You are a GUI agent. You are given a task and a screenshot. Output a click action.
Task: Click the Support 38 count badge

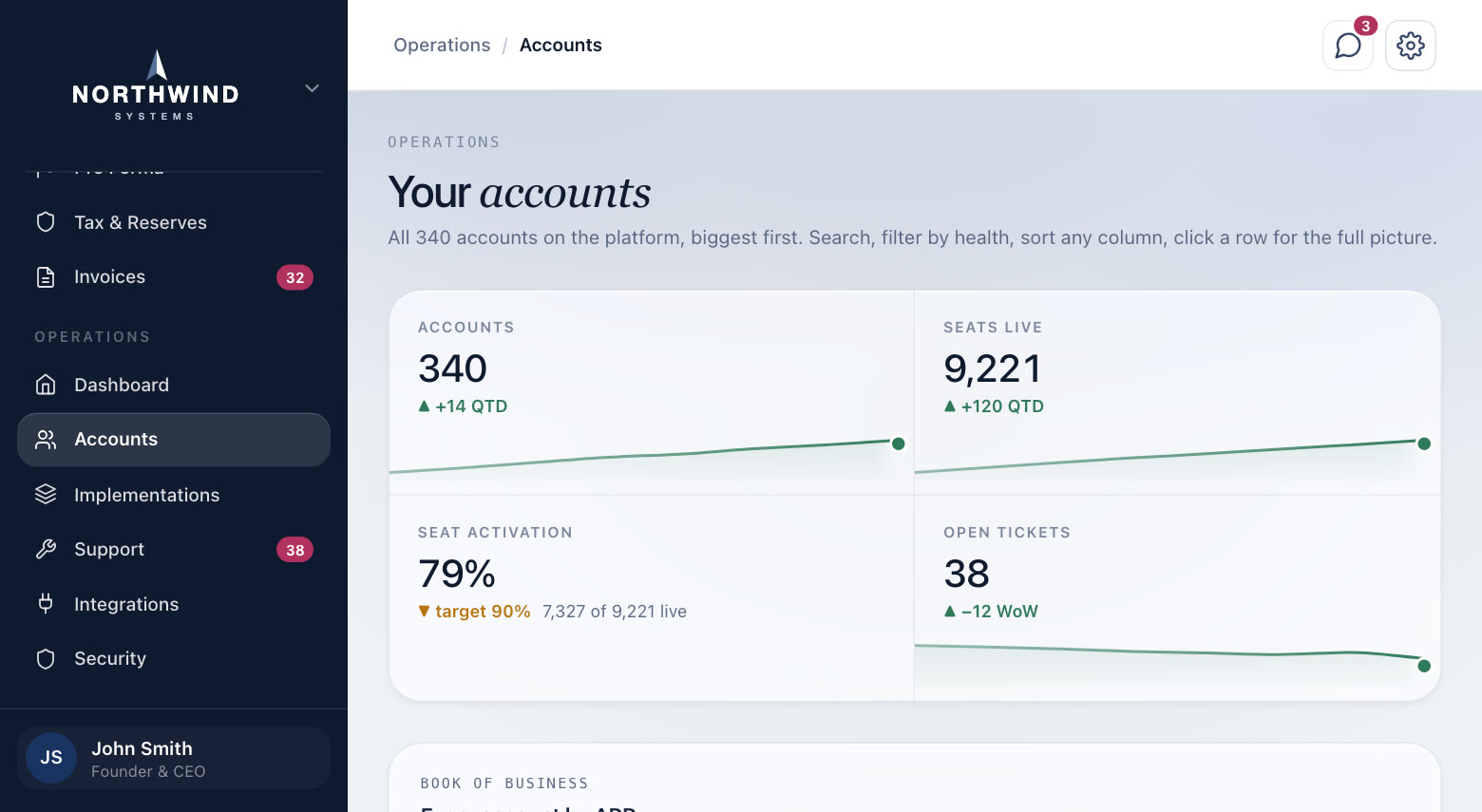point(294,550)
